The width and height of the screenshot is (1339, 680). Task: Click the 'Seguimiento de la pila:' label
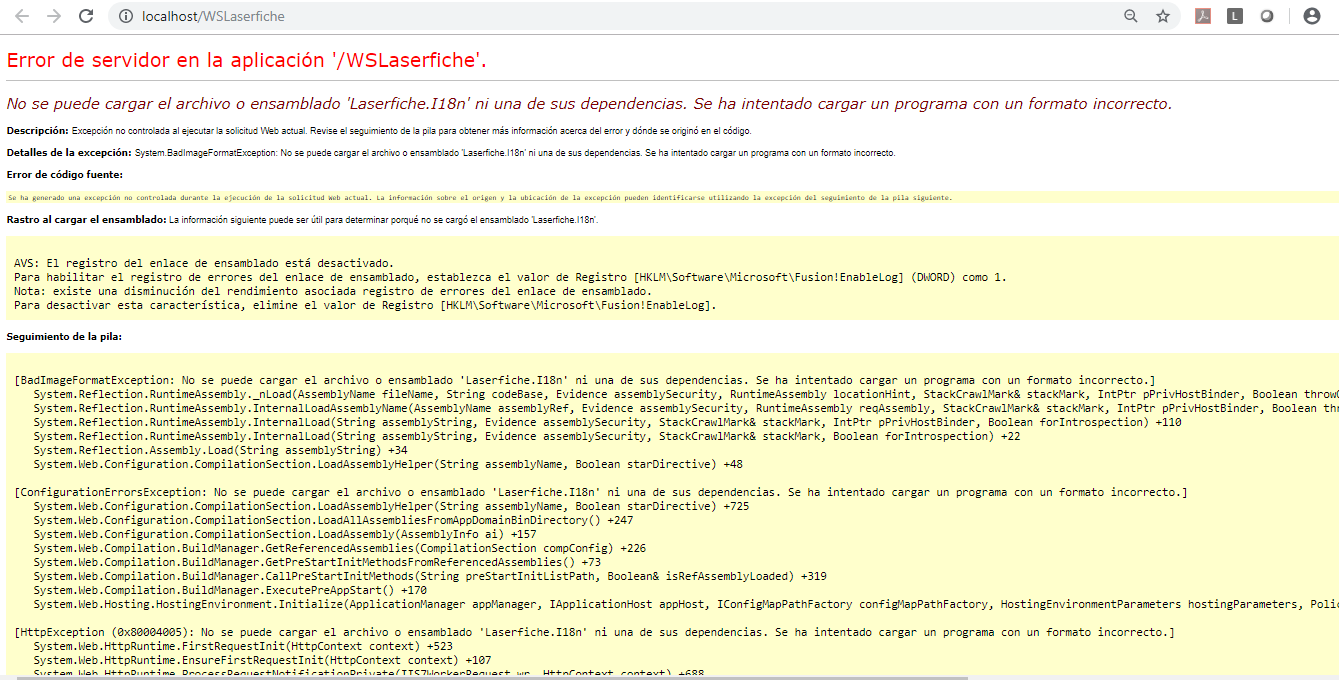64,337
